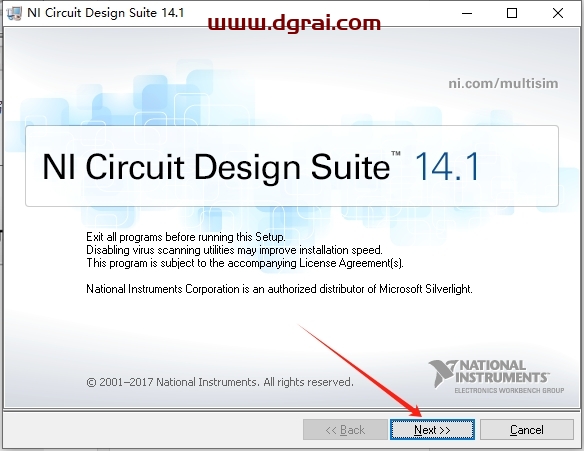Viewport: 584px width, 451px height.
Task: Minimize the NI Circuit Design Suite window
Action: coord(467,13)
